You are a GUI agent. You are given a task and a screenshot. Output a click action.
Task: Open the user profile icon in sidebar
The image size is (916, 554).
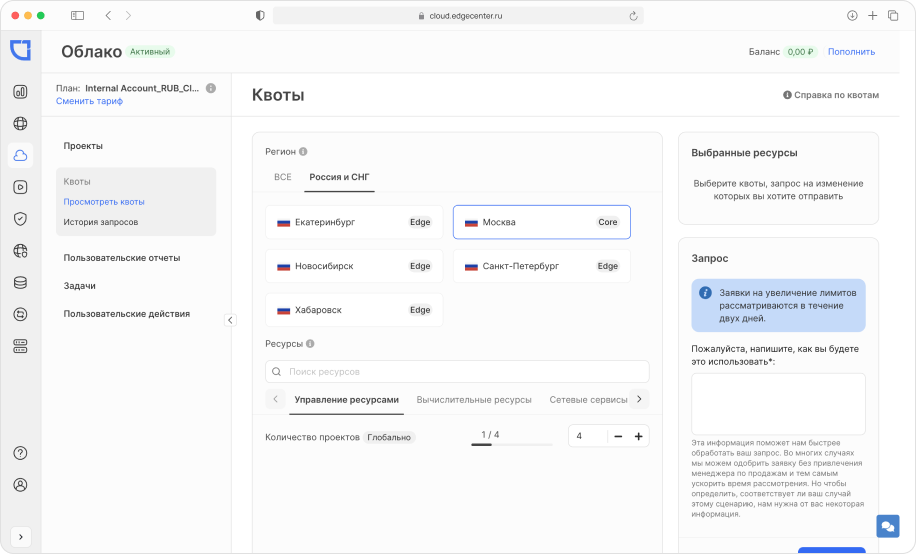tap(20, 485)
